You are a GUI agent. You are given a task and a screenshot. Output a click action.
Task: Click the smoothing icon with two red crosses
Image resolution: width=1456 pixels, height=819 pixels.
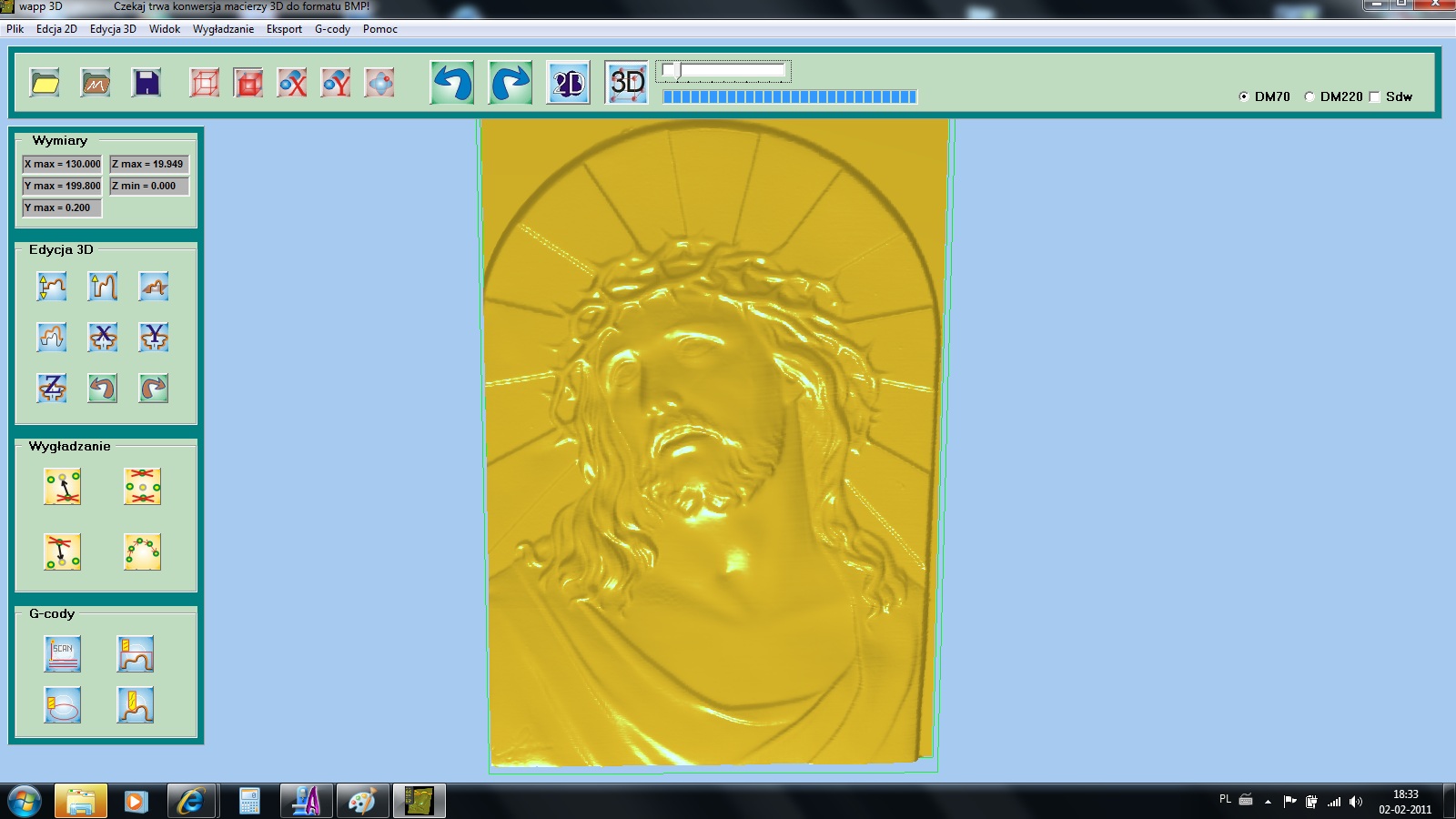coord(143,487)
